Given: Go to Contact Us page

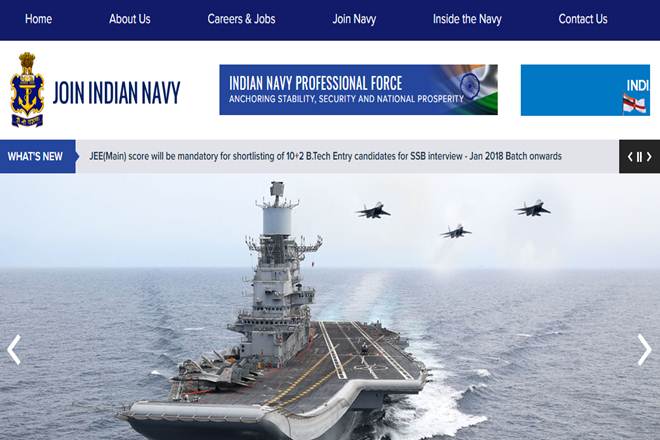Looking at the screenshot, I should pyautogui.click(x=583, y=19).
